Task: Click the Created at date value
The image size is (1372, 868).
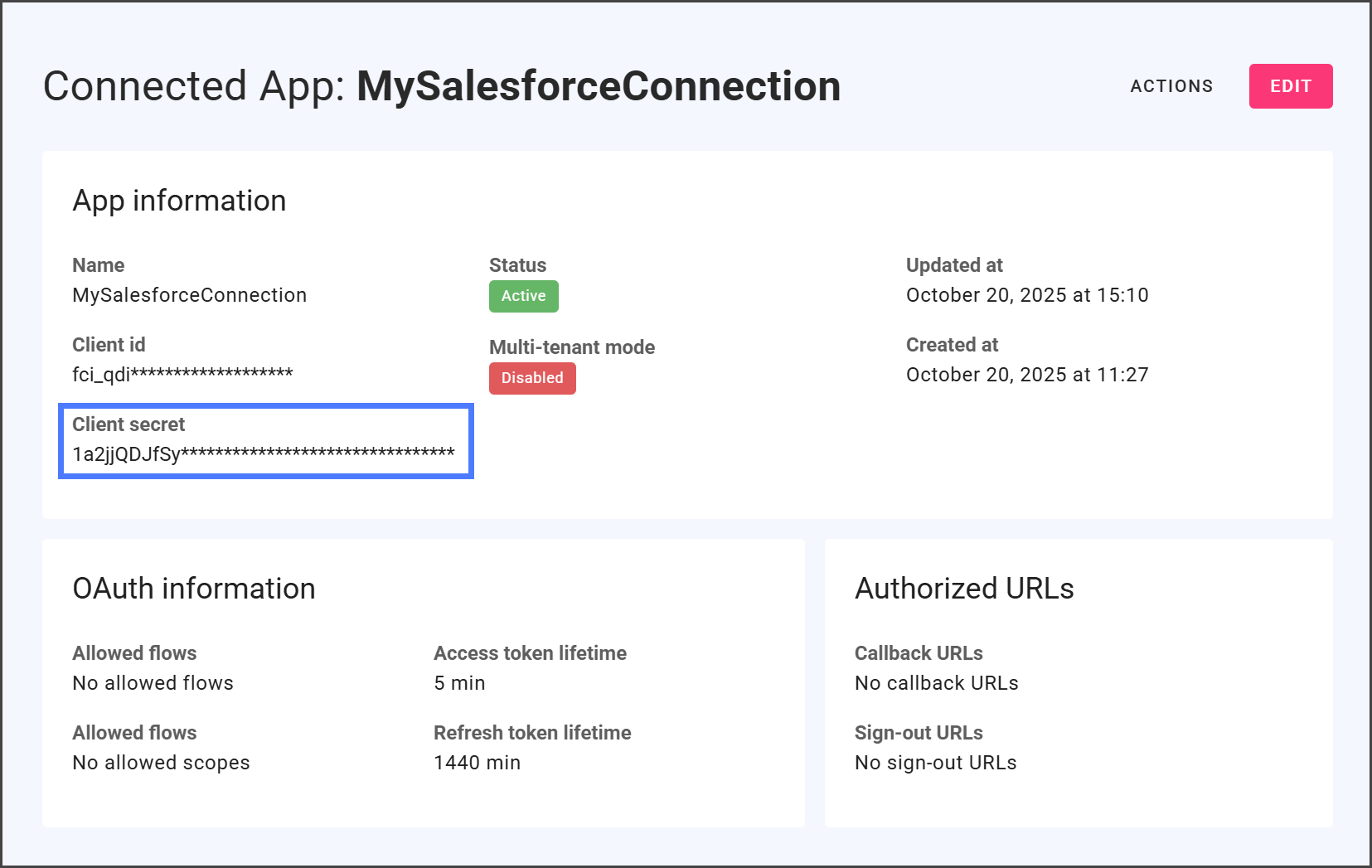Action: 1026,375
